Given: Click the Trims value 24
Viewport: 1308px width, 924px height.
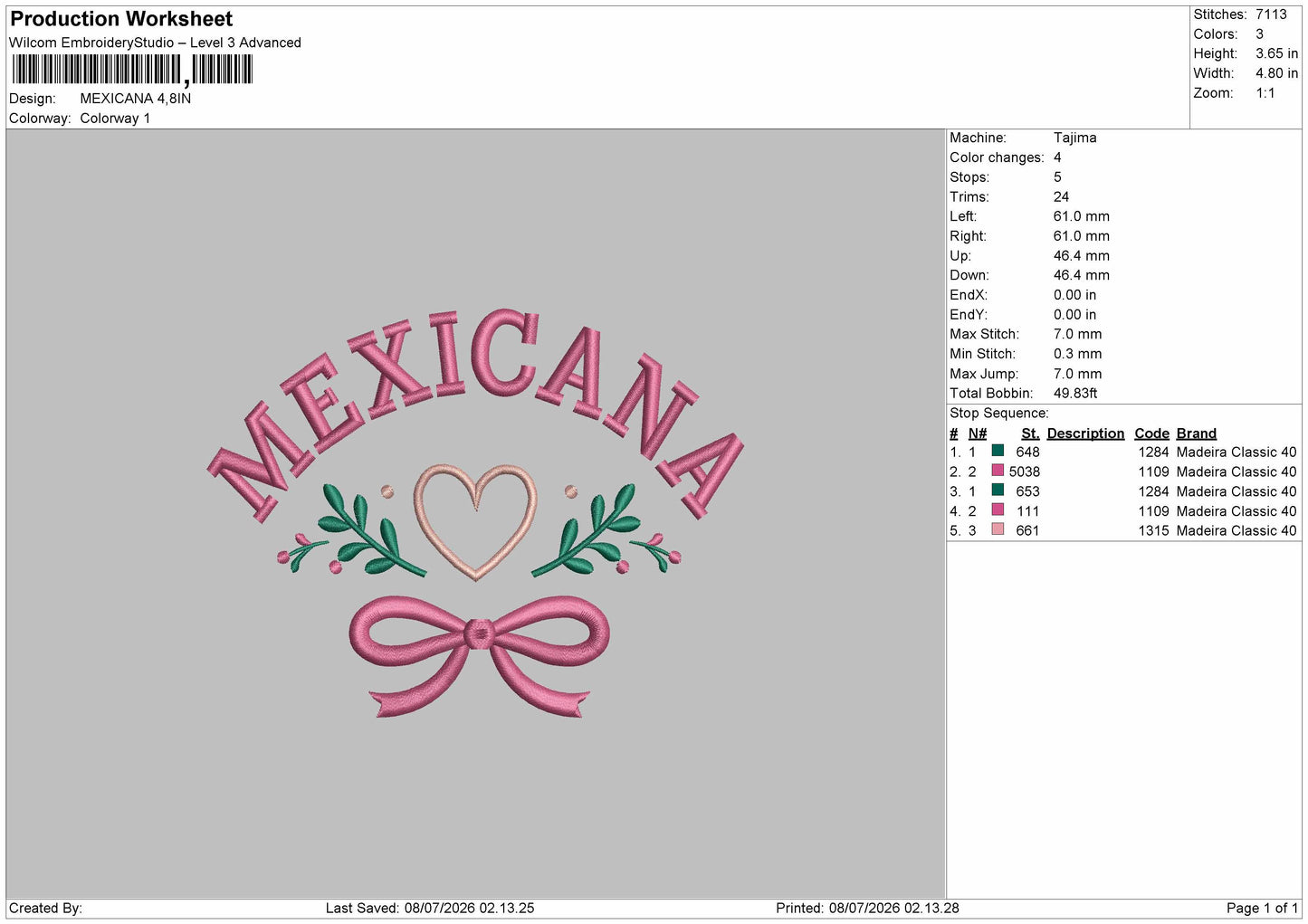Looking at the screenshot, I should click(1061, 196).
